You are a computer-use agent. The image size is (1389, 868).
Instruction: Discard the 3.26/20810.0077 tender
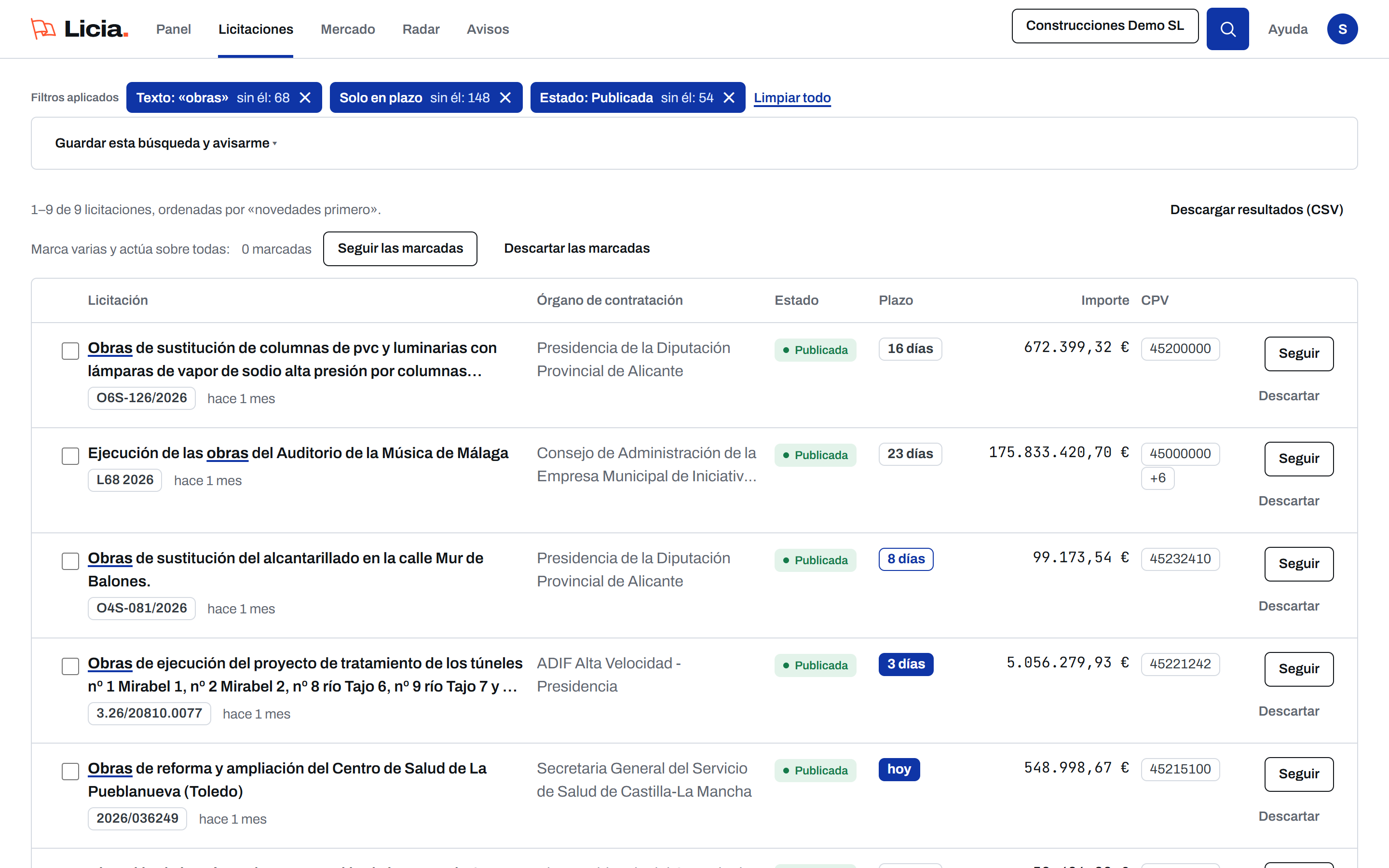tap(1289, 711)
